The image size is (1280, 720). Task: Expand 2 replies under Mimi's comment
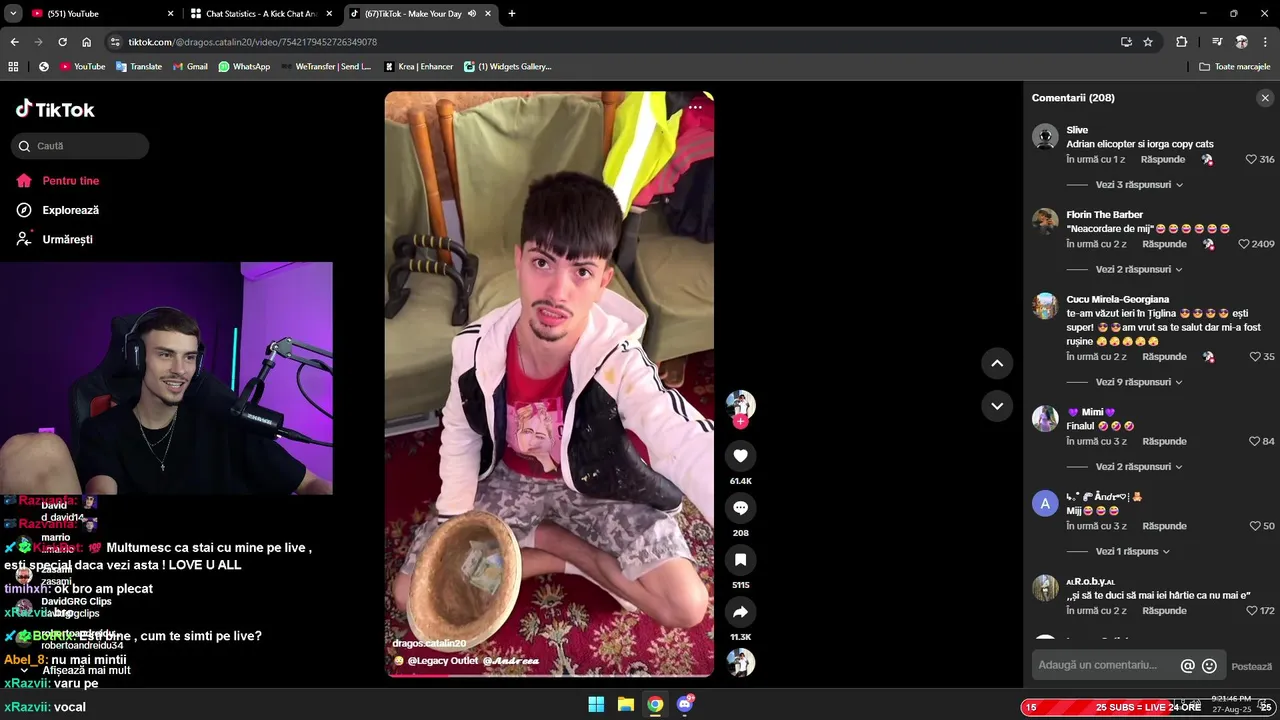point(1139,467)
